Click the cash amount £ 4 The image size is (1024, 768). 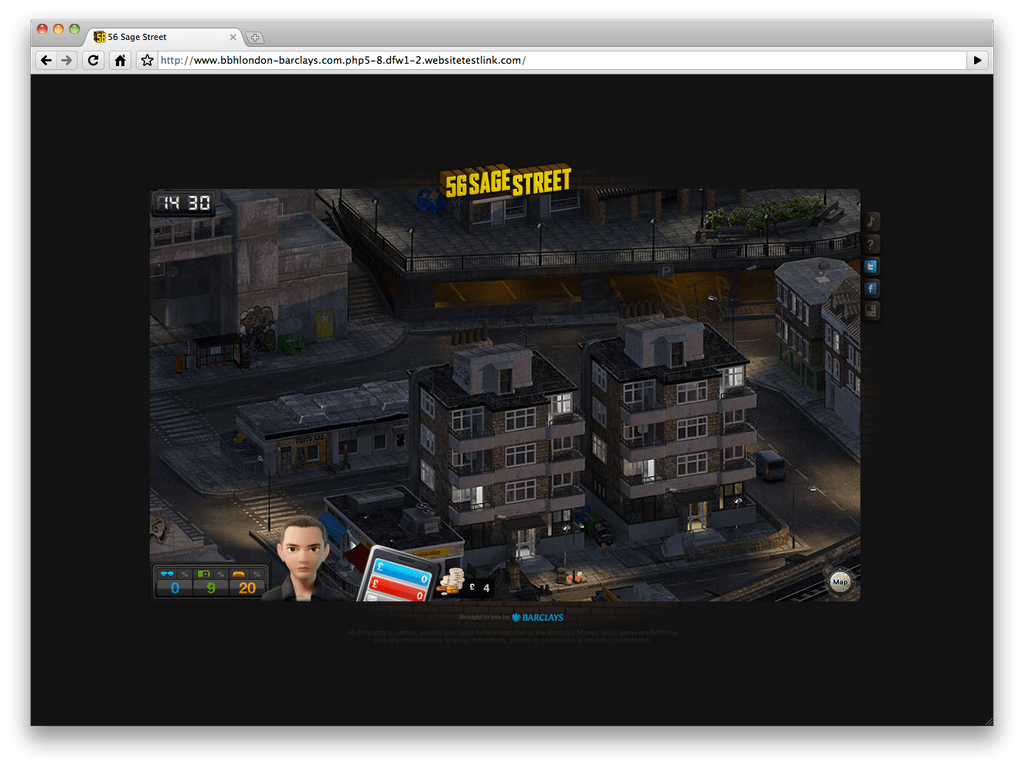click(x=479, y=588)
